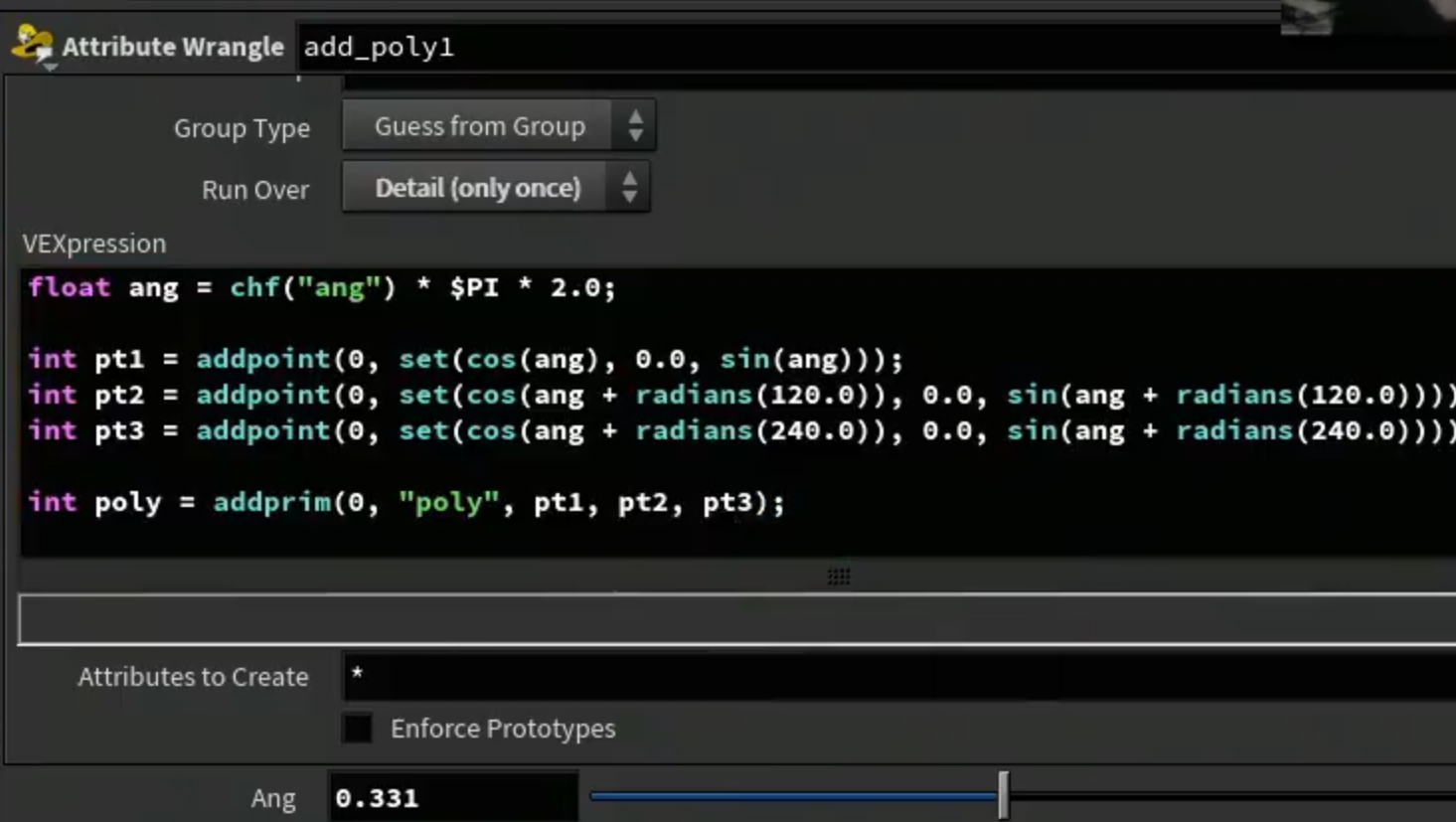Open the Run Over dropdown menu
Screen dimensions: 1456x822
pyautogui.click(x=496, y=188)
